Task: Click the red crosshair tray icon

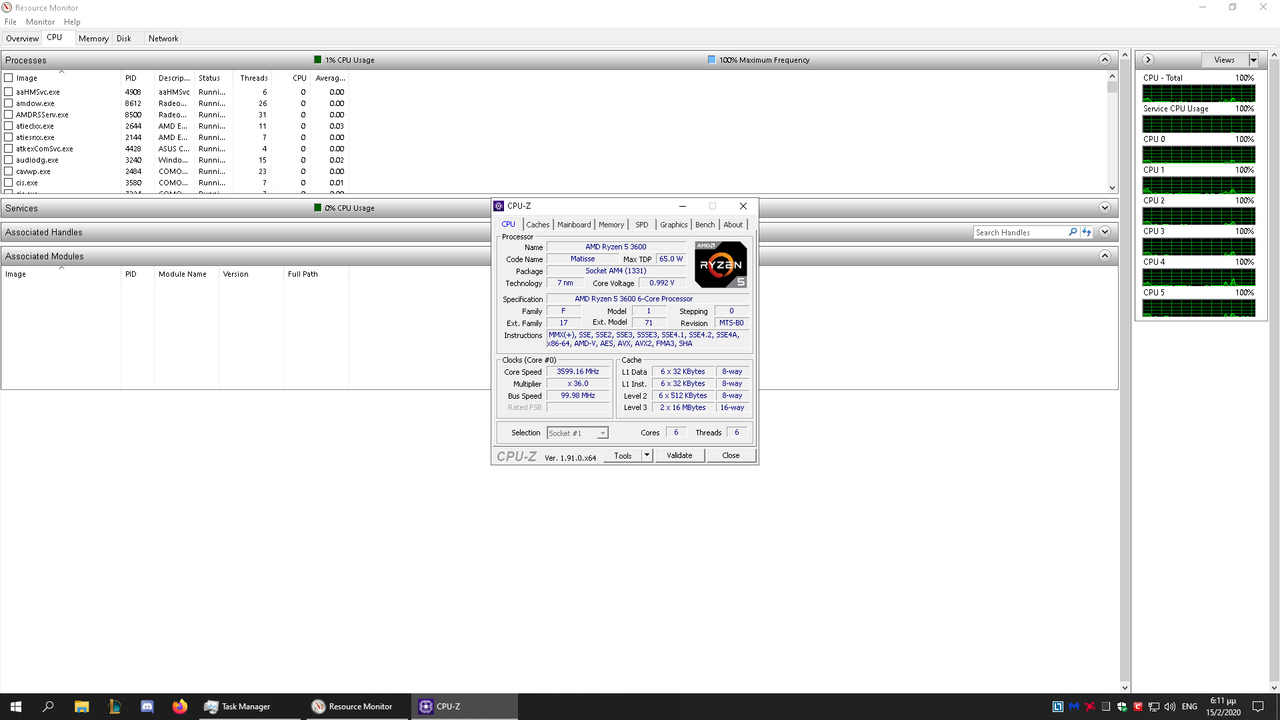Action: [1089, 707]
